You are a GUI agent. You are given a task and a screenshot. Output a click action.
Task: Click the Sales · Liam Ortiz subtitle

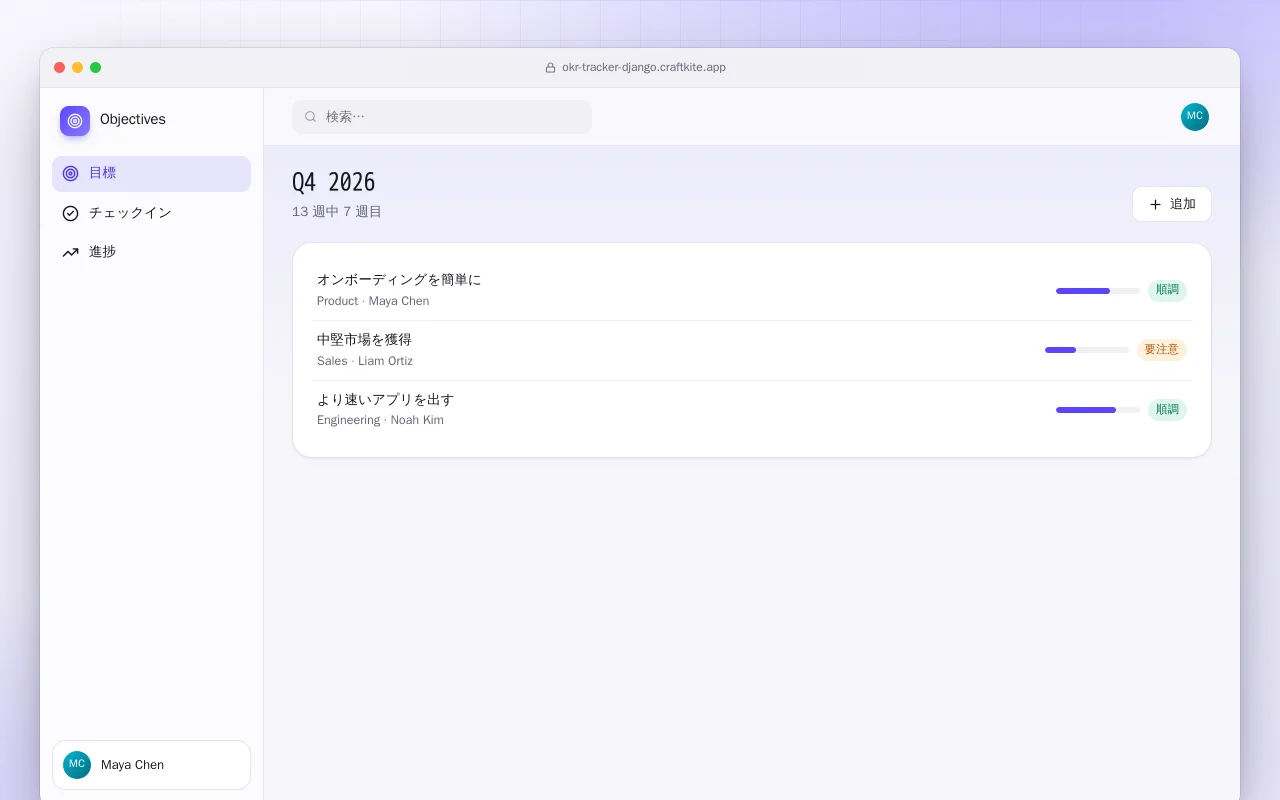[x=365, y=361]
